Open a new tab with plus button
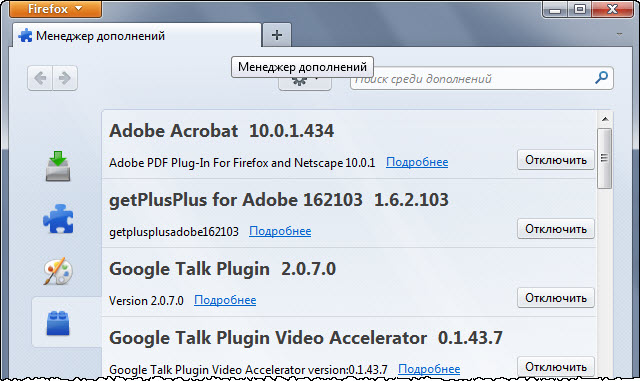Screen dimensions: 641x381 coord(277,35)
